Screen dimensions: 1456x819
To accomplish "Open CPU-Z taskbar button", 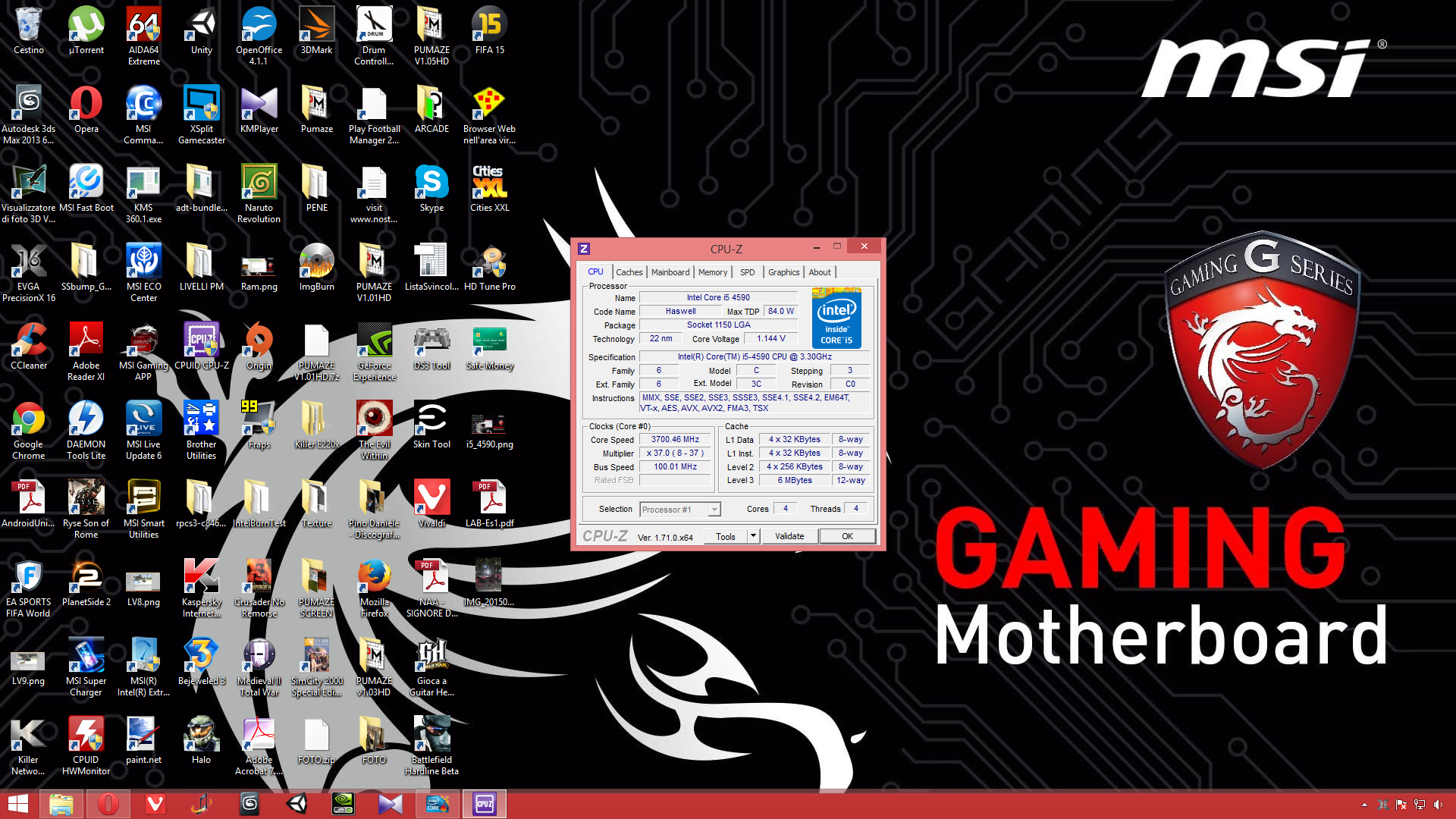I will point(485,804).
